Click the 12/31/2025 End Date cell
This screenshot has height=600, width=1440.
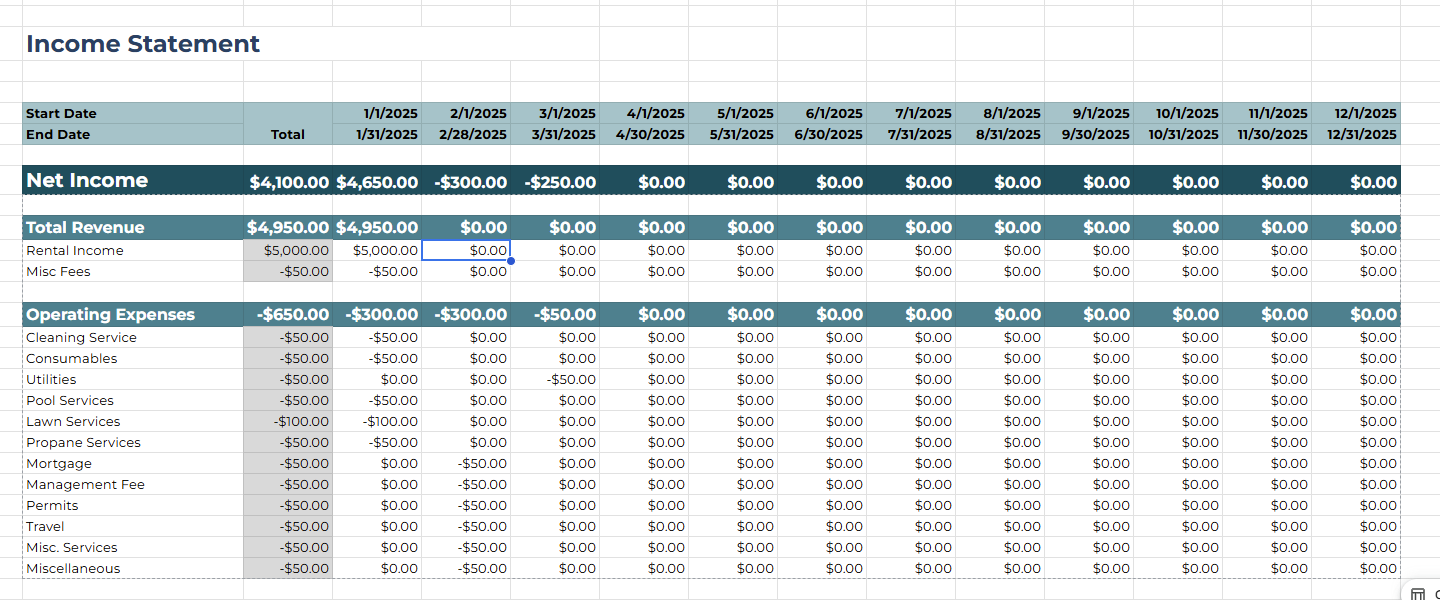[x=1361, y=134]
